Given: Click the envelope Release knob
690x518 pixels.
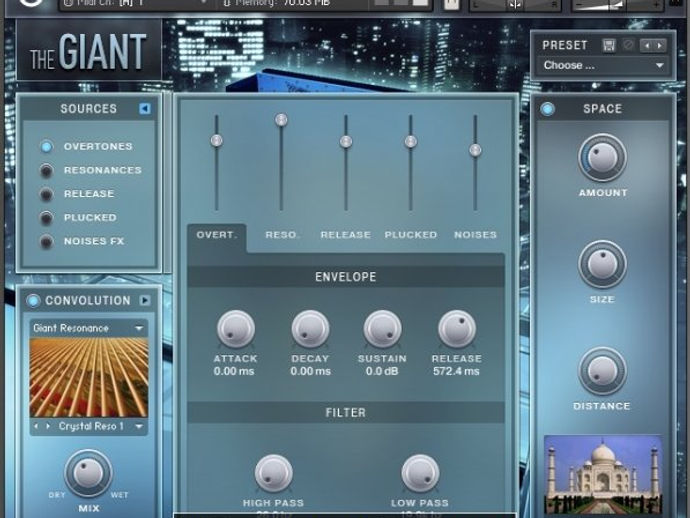Looking at the screenshot, I should coord(457,329).
